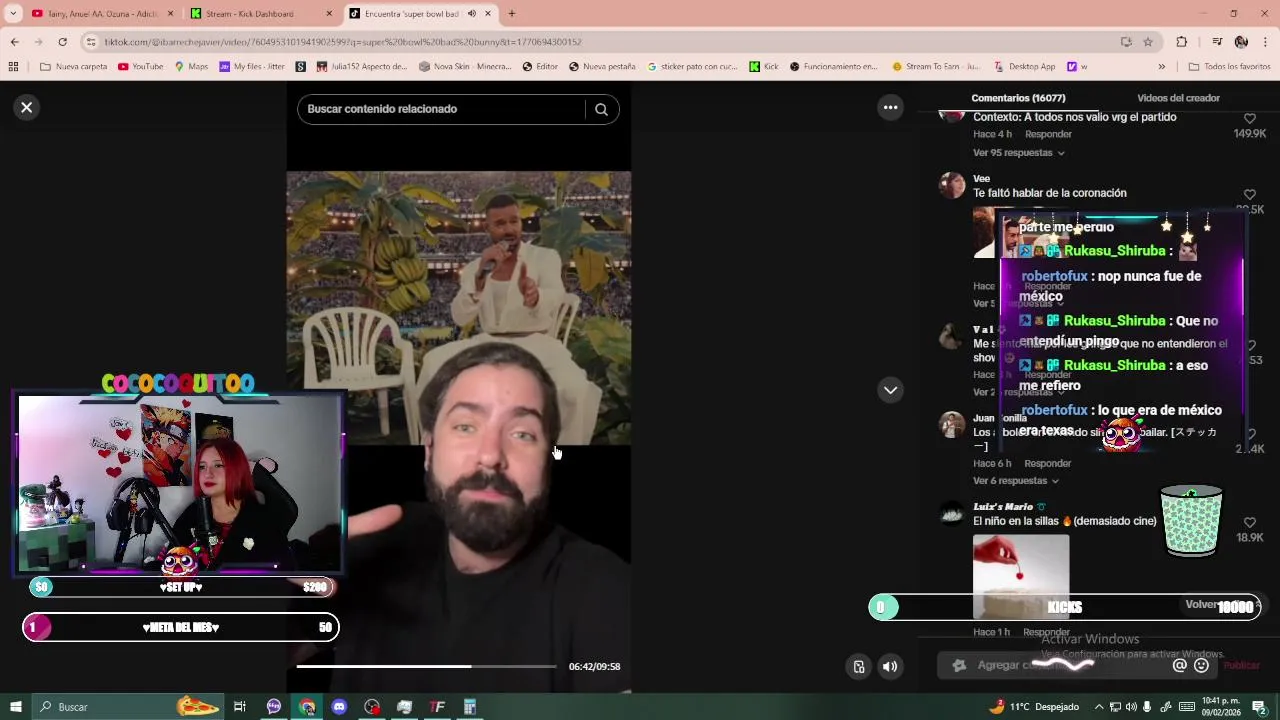The width and height of the screenshot is (1280, 720).
Task: Expand 'Ver 6 respuestas' replies
Action: point(1015,481)
